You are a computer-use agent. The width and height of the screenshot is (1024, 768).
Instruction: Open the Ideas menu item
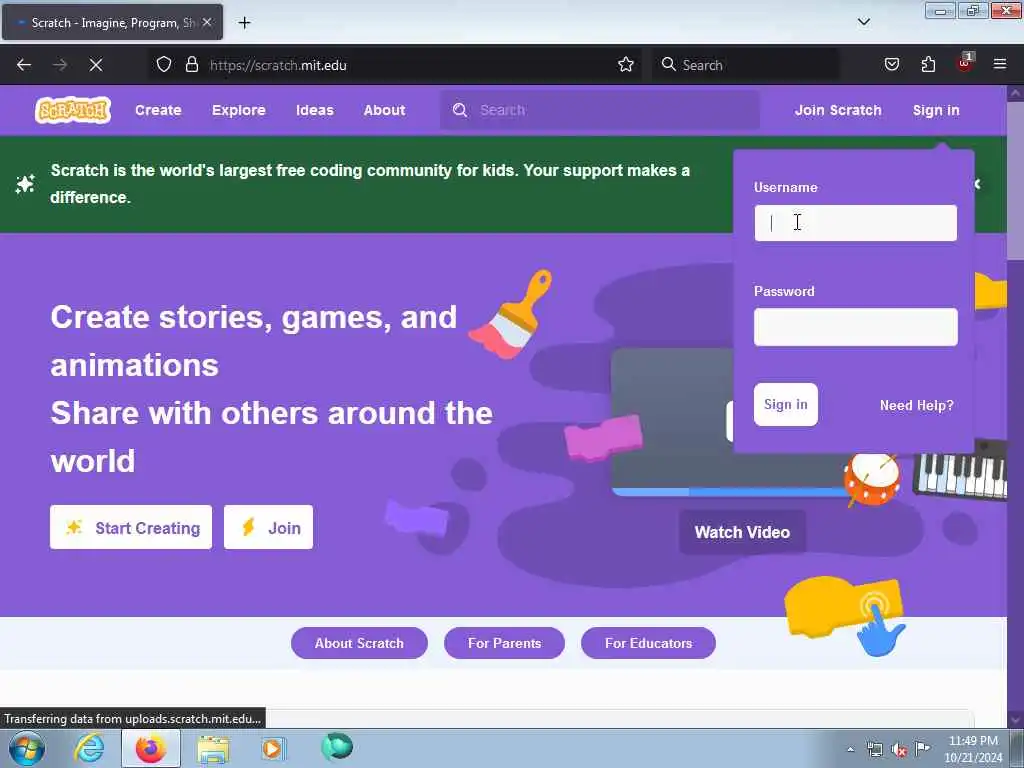pos(315,110)
